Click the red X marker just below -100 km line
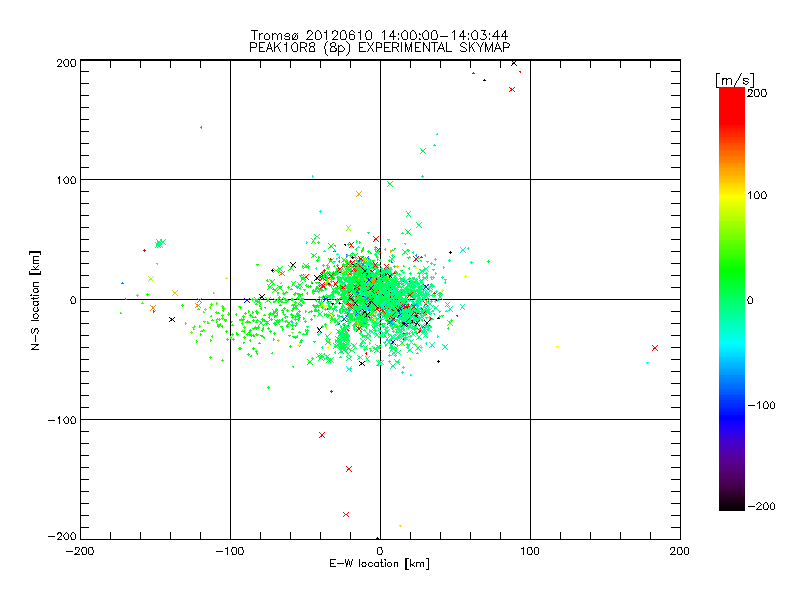The height and width of the screenshot is (600, 800). click(x=322, y=435)
